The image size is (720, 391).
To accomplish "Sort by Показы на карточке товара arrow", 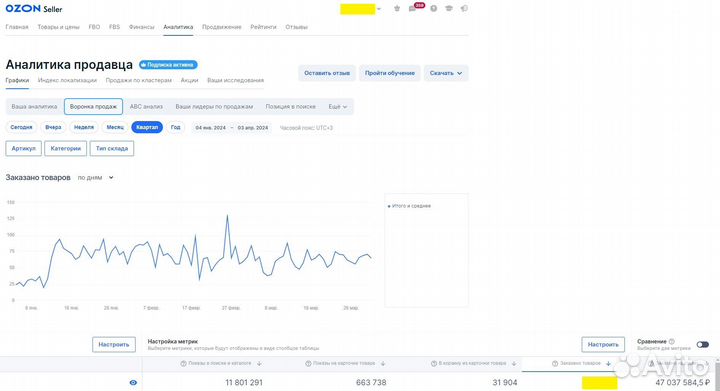I will pos(383,363).
